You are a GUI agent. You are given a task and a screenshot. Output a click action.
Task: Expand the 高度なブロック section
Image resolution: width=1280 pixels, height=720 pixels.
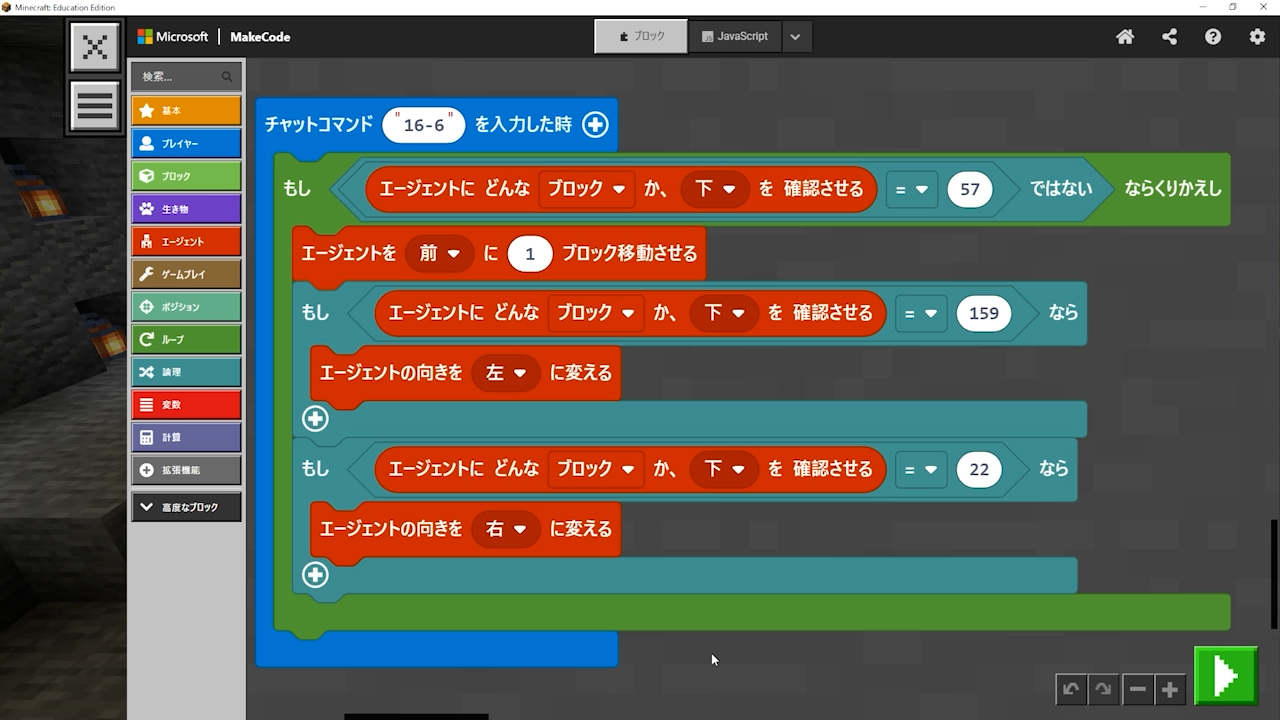[x=186, y=507]
